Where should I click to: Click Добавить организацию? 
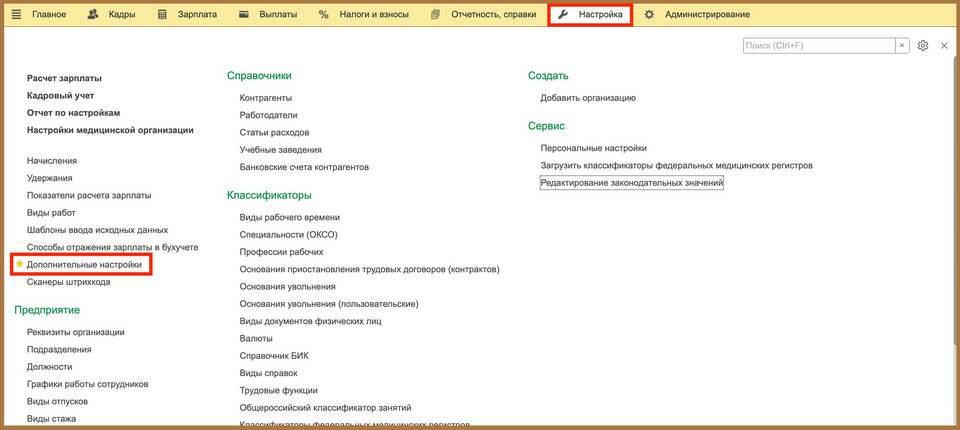[588, 98]
